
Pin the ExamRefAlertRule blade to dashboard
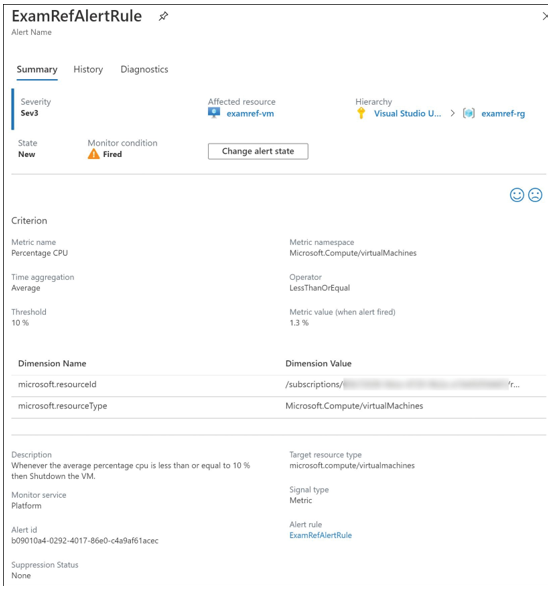[163, 16]
